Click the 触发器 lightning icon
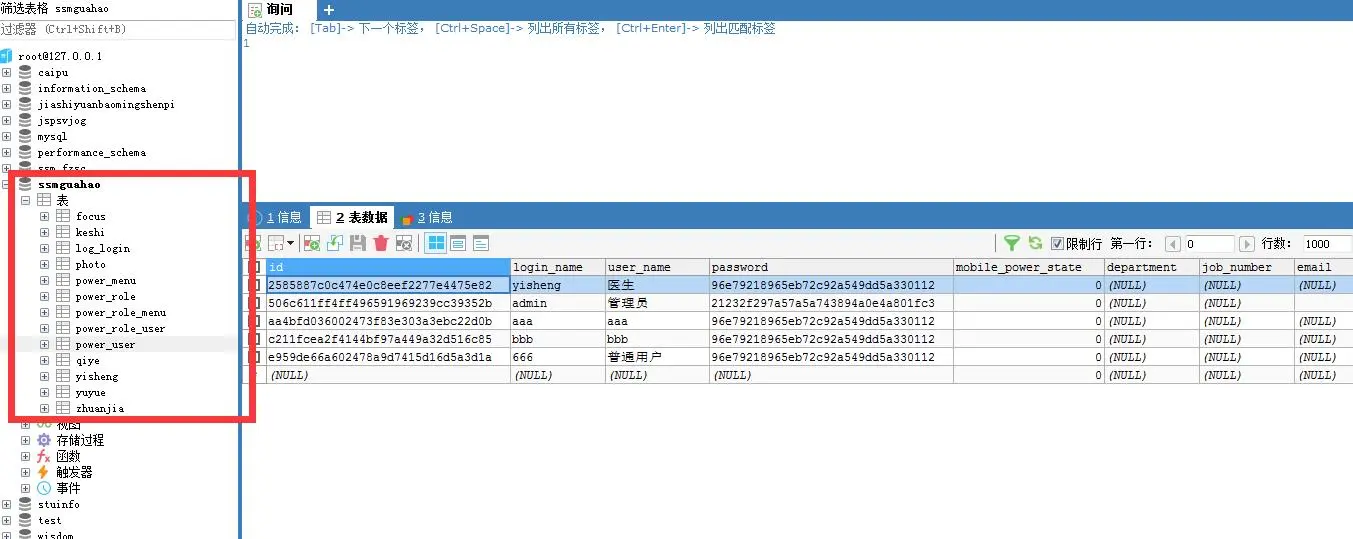This screenshot has width=1353, height=539. [x=44, y=472]
